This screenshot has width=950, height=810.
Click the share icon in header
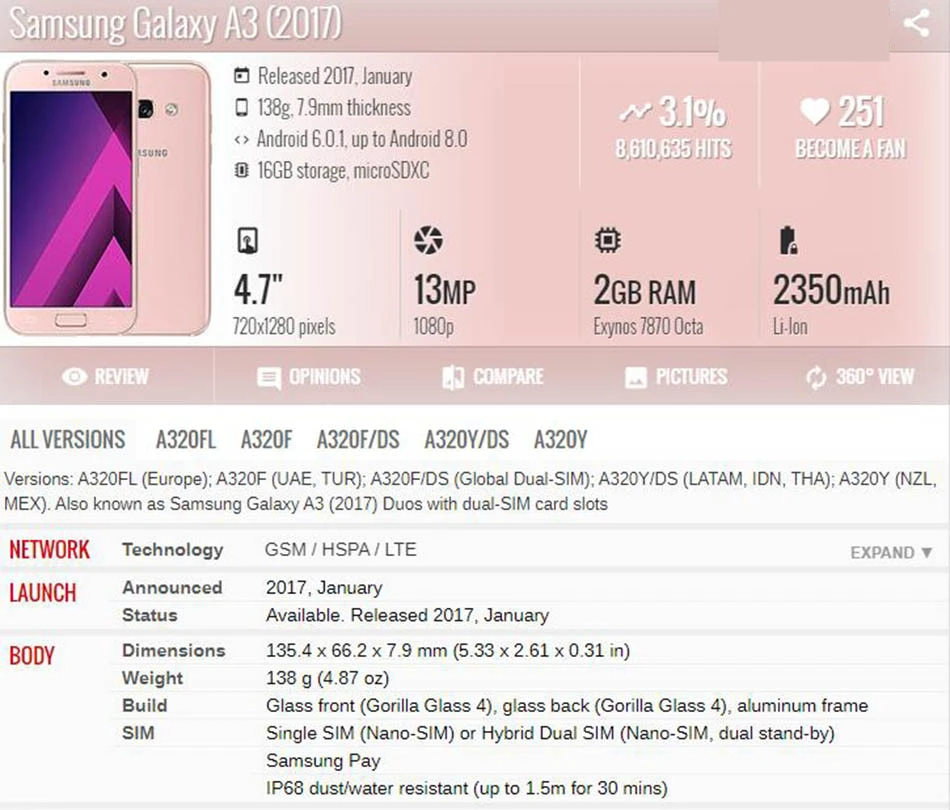point(916,23)
